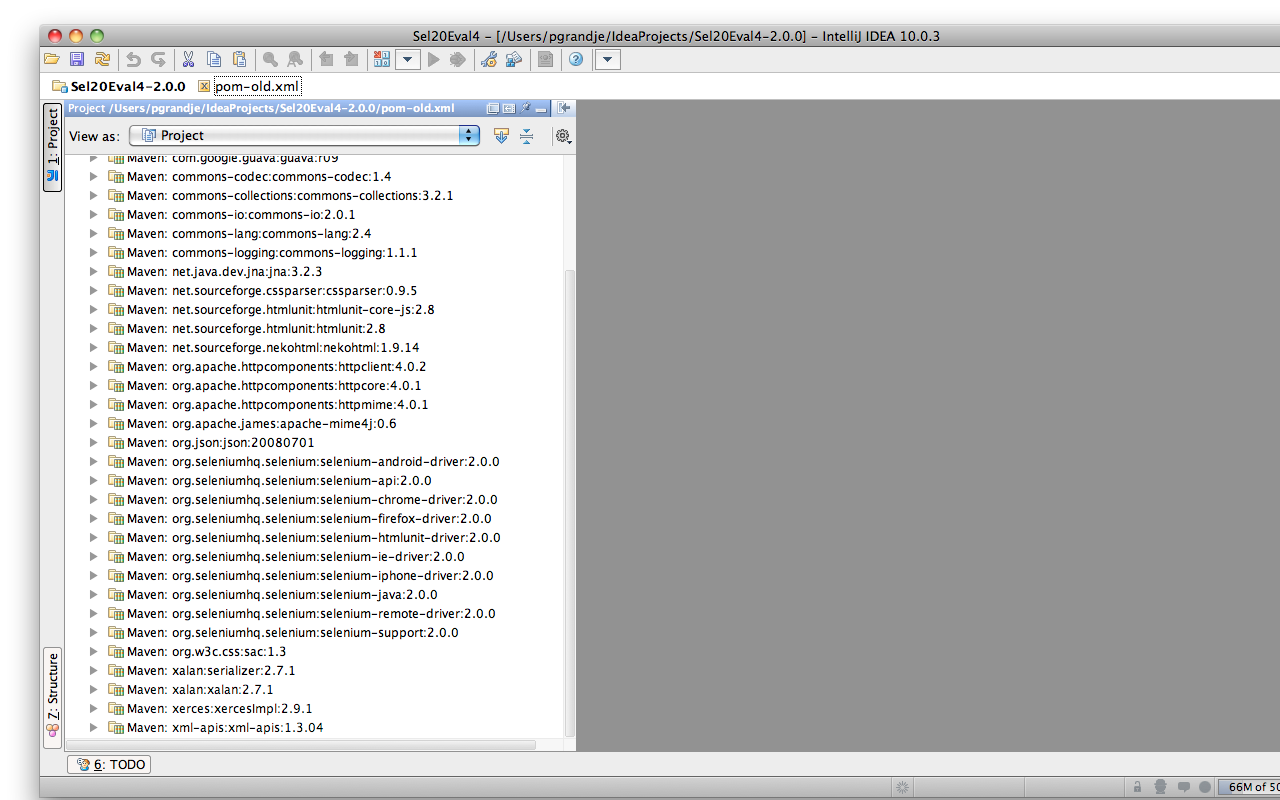Click the Debug bug icon
This screenshot has height=800, width=1280.
coord(458,60)
